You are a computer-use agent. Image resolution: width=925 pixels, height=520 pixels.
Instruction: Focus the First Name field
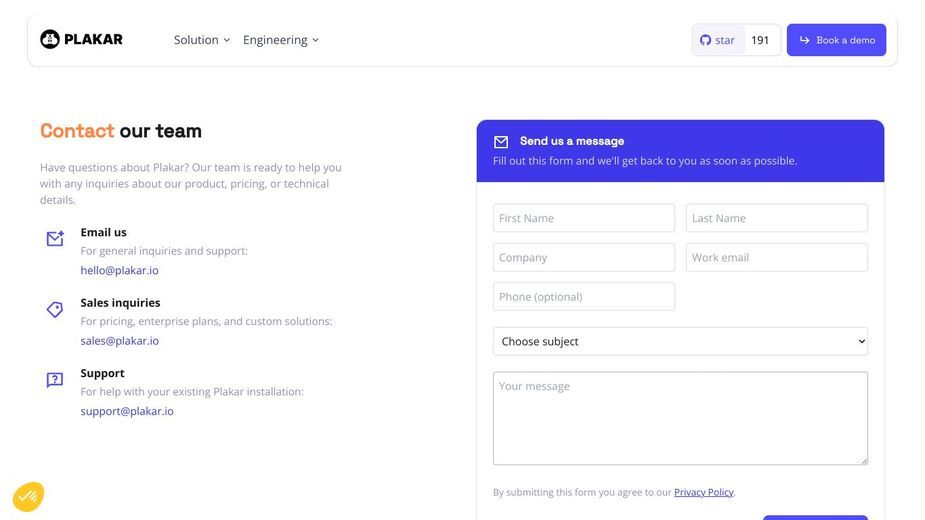(x=583, y=218)
